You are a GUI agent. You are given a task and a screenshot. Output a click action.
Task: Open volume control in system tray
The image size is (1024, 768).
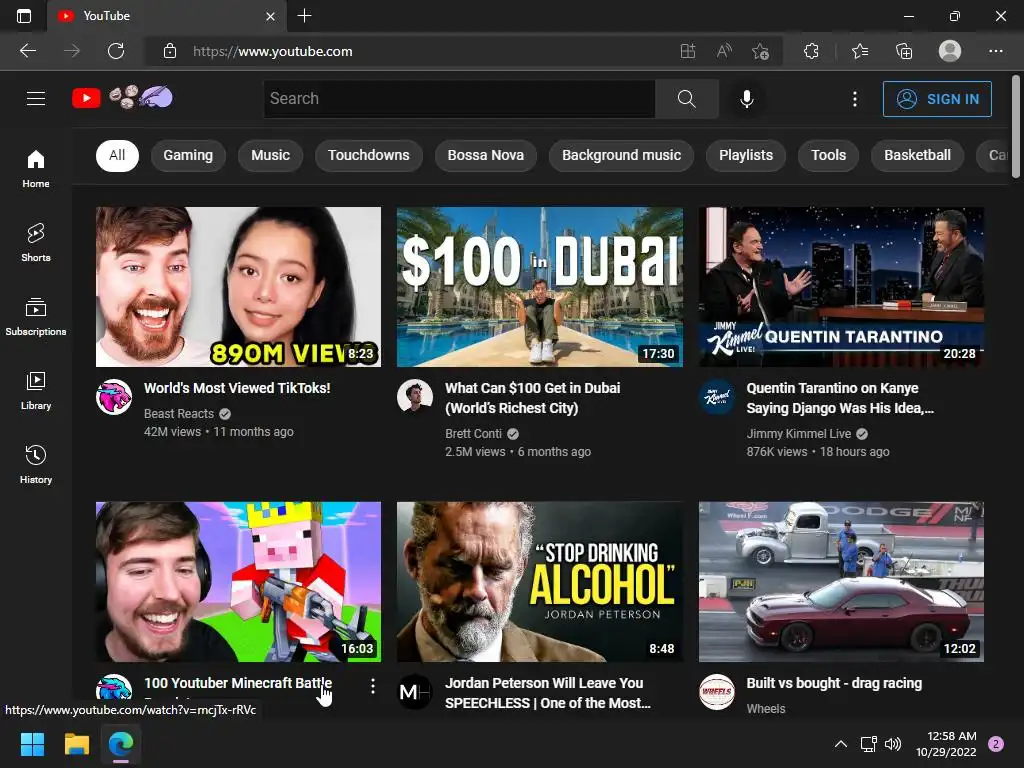(x=893, y=744)
